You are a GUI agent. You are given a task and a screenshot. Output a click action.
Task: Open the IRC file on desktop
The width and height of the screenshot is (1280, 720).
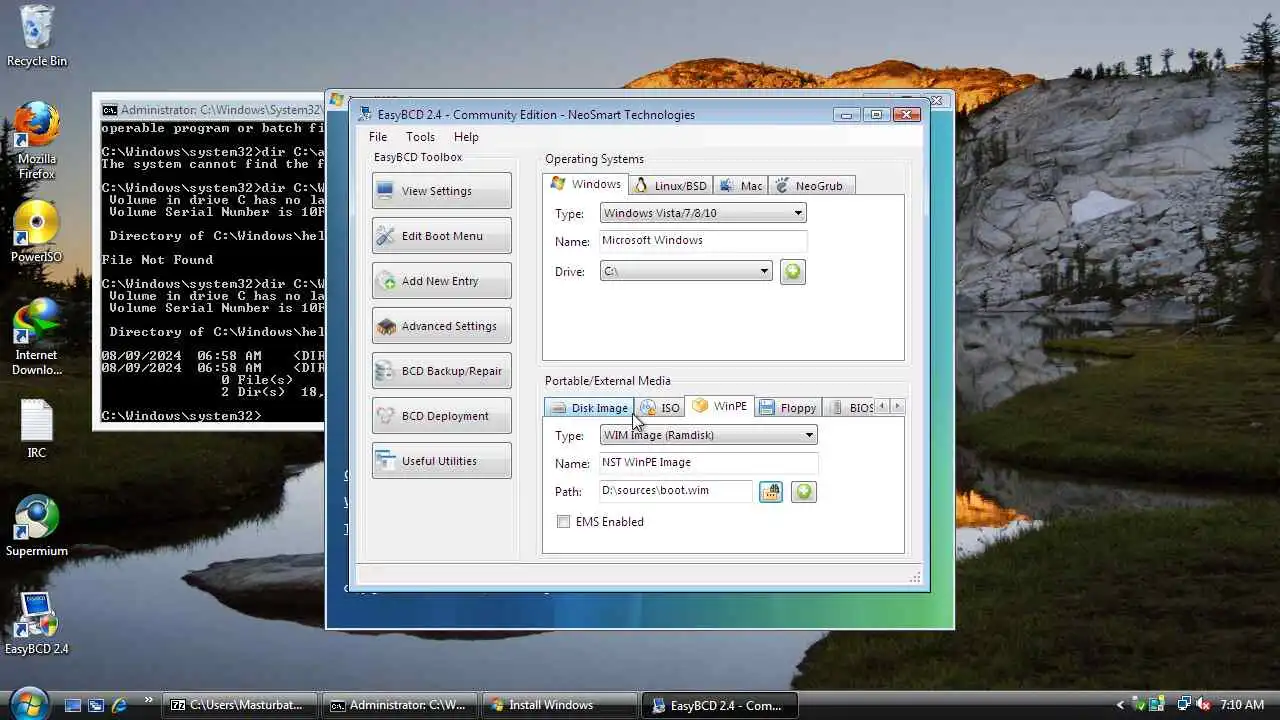tap(37, 429)
